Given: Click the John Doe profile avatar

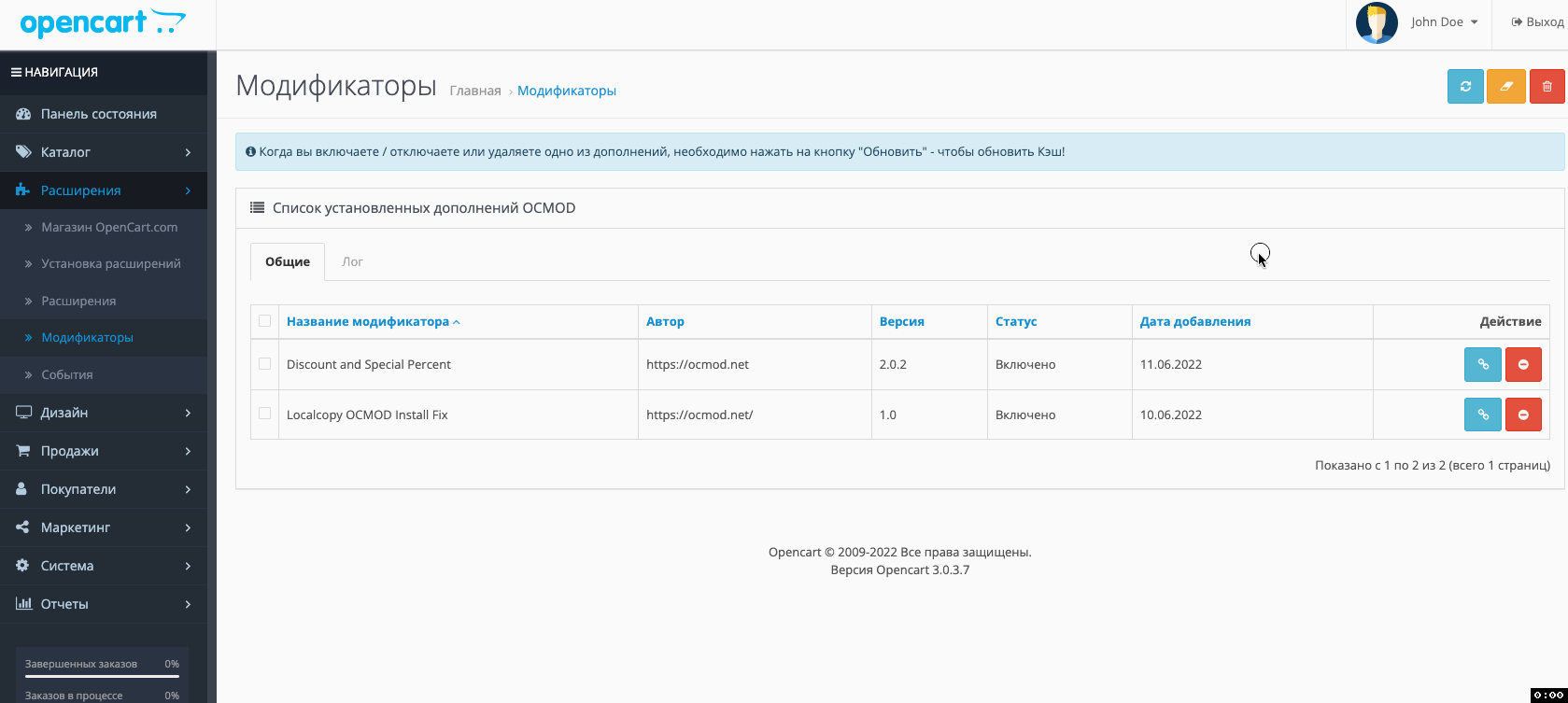Looking at the screenshot, I should pos(1377,22).
